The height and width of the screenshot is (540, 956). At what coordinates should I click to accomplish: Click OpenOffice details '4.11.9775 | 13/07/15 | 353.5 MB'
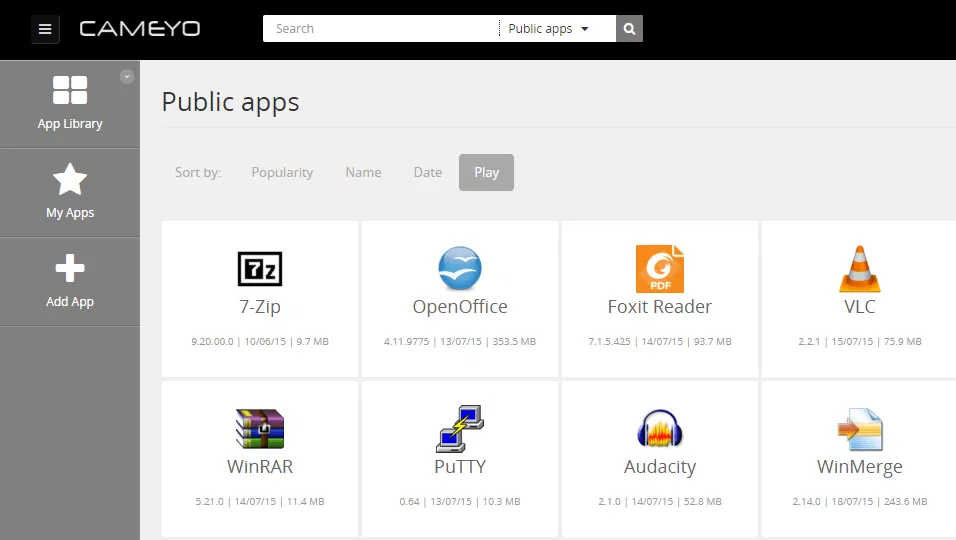[x=460, y=341]
